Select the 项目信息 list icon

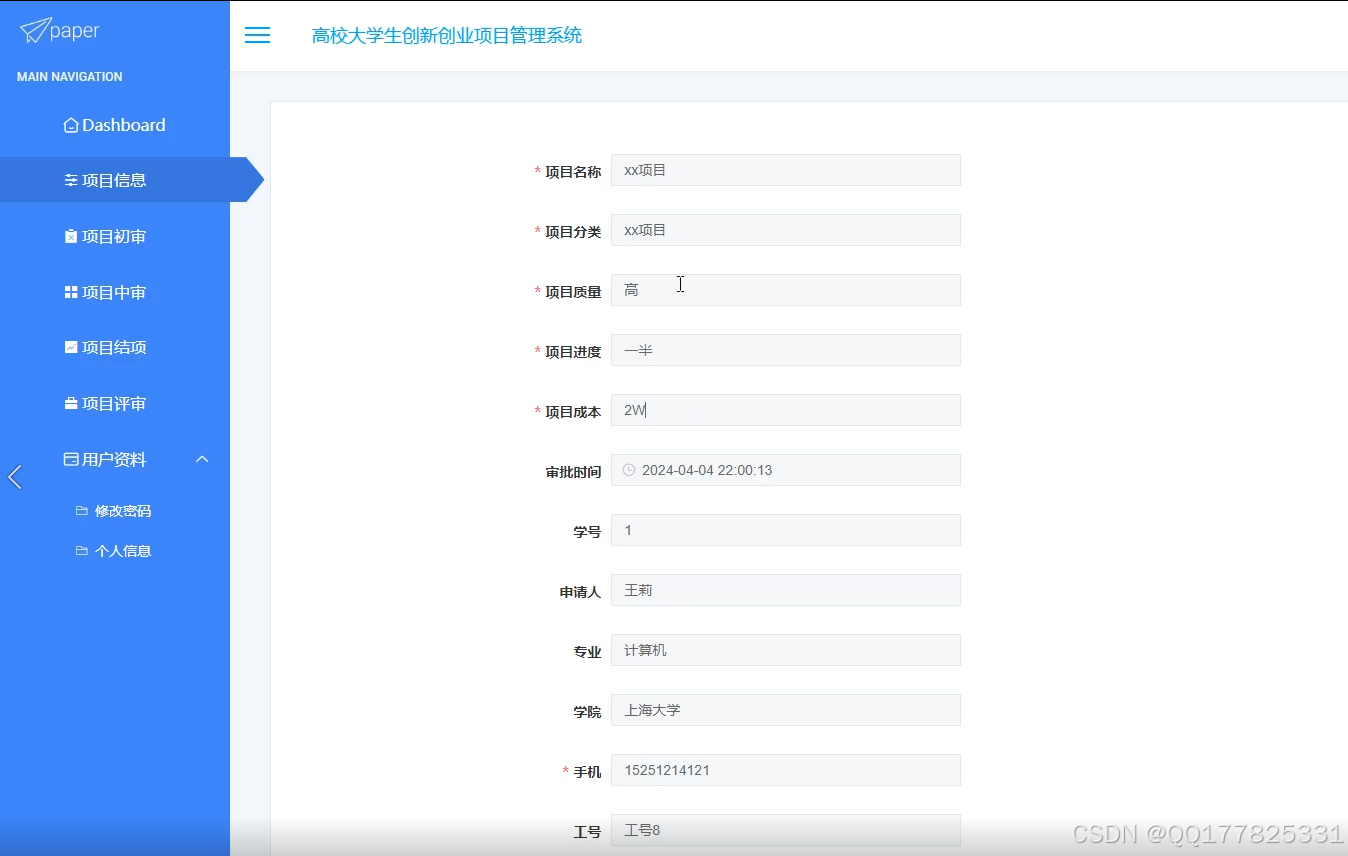(x=71, y=180)
